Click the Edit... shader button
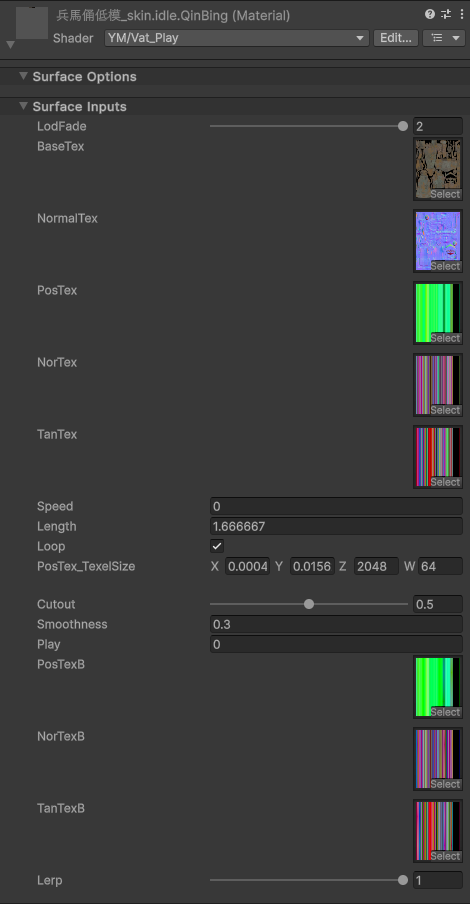The image size is (470, 904). (x=396, y=38)
